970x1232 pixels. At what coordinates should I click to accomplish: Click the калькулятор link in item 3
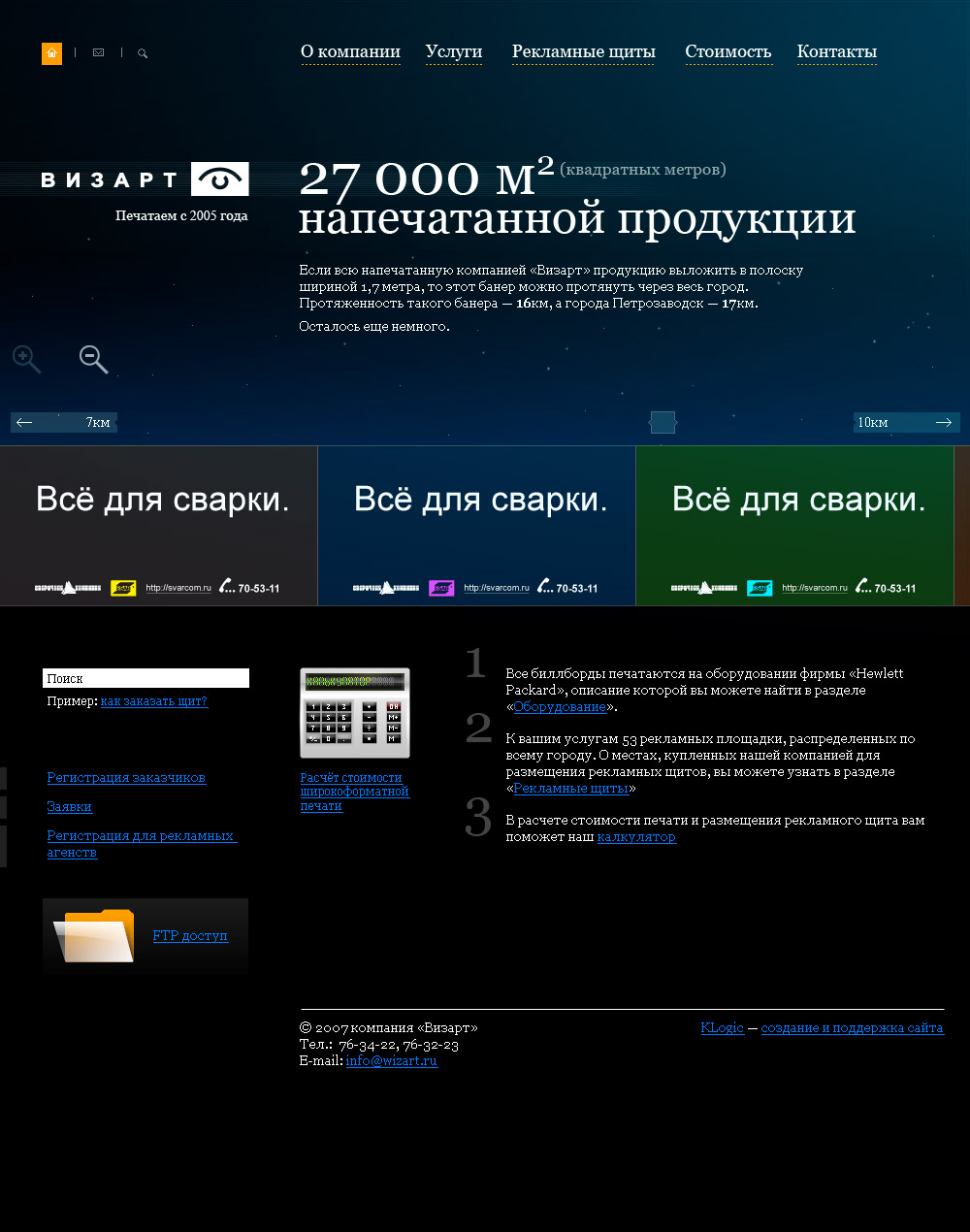click(636, 836)
